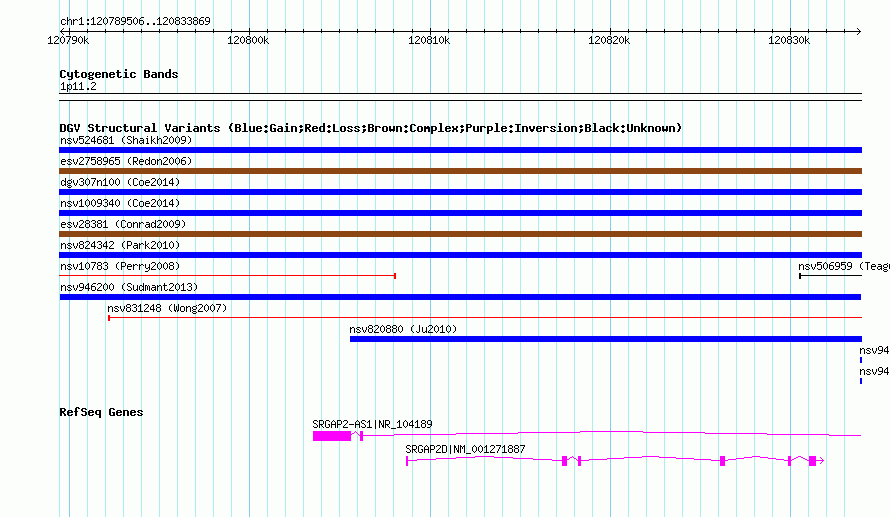Click the Cytogenetic Bands track title
This screenshot has width=890, height=517.
119,74
